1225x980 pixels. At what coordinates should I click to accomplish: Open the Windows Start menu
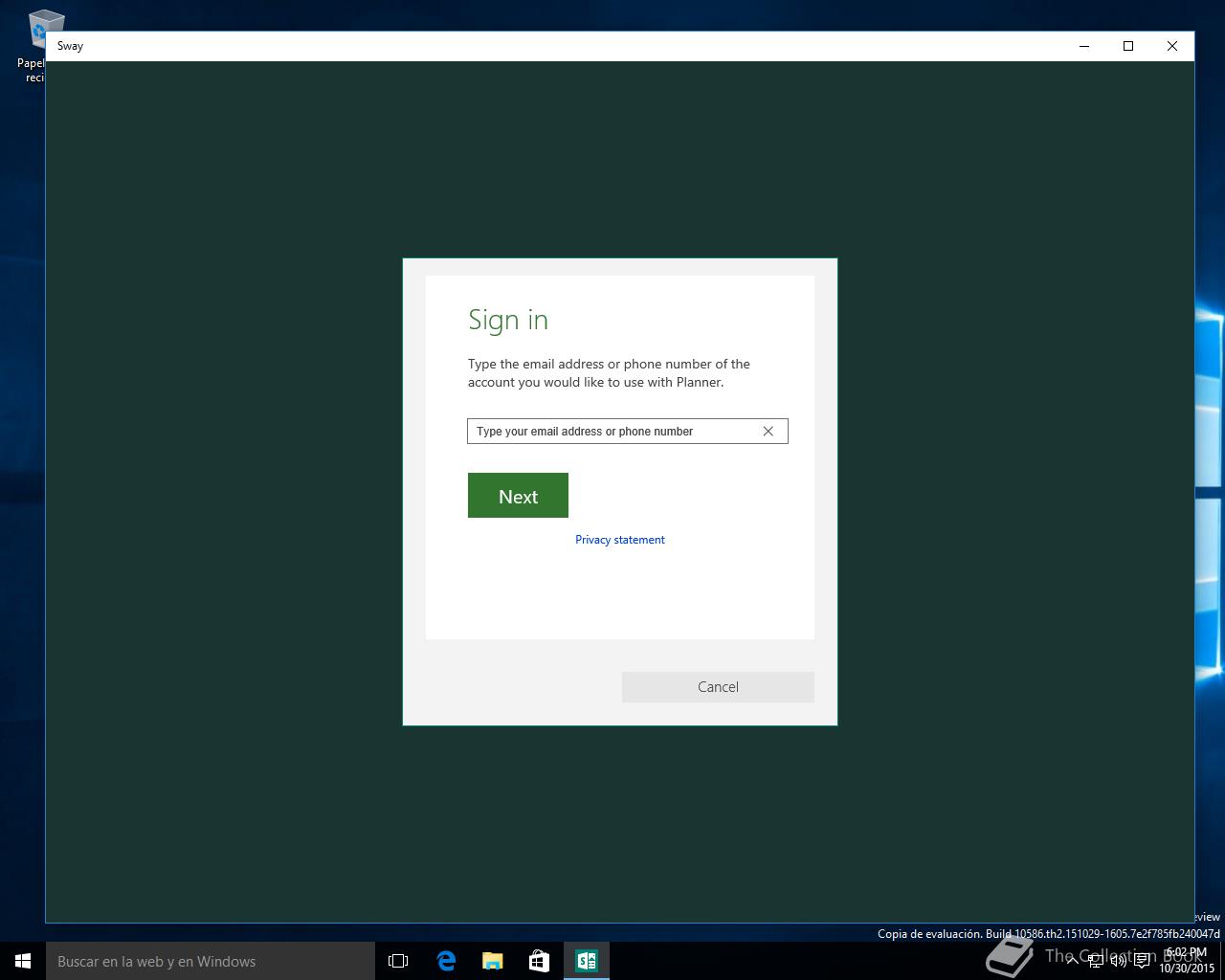click(x=23, y=961)
